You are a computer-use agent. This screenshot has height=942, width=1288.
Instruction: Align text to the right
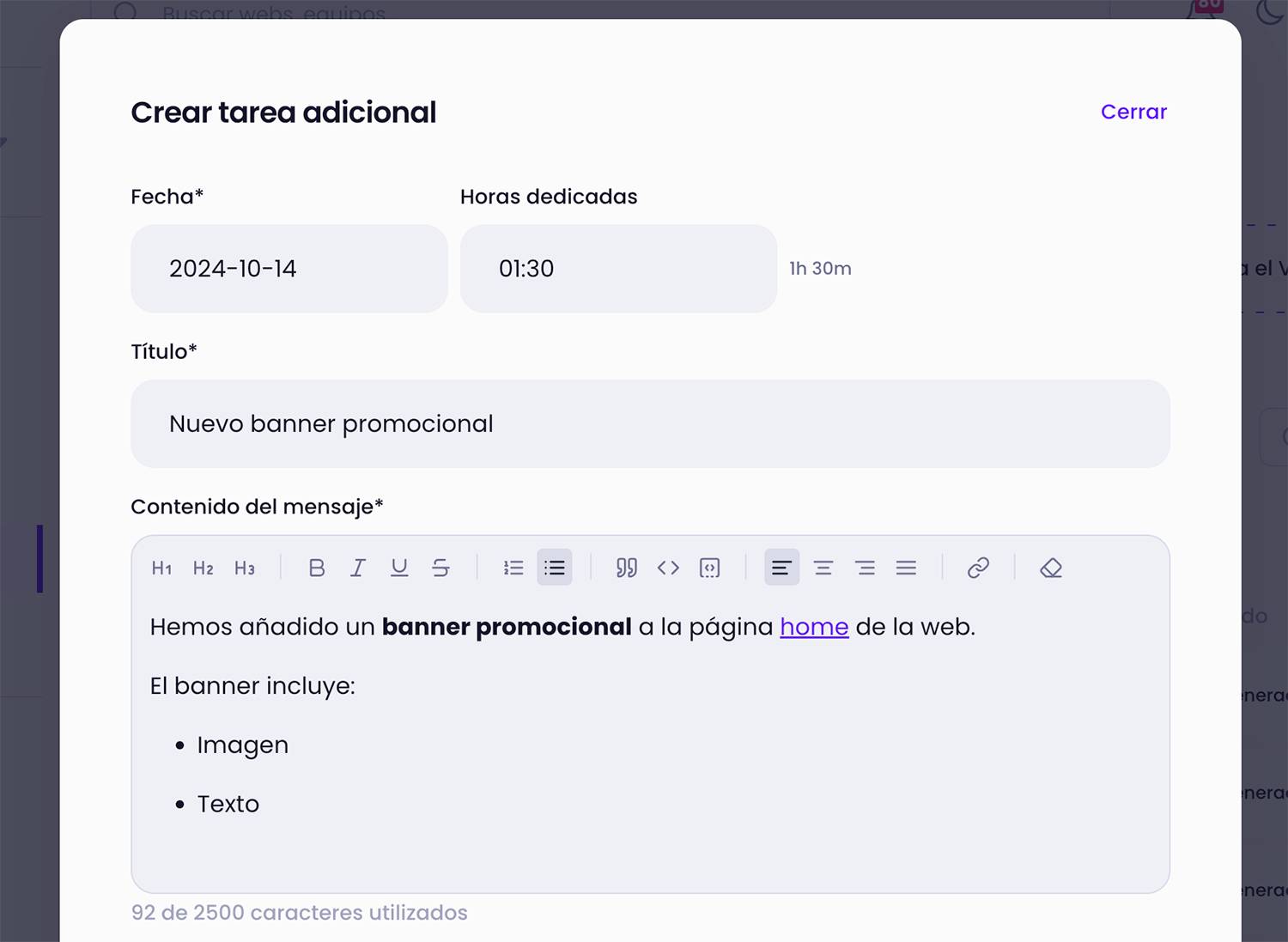tap(865, 568)
